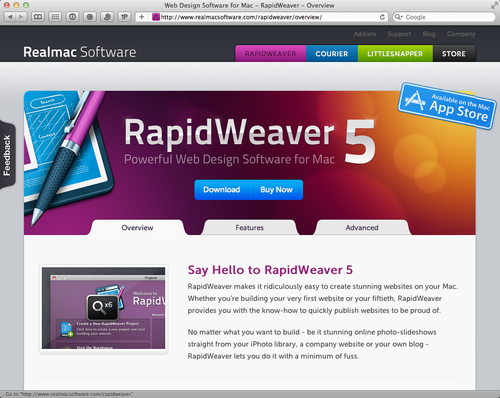
Task: Select the LittleSnapper nav tab
Action: coord(395,54)
